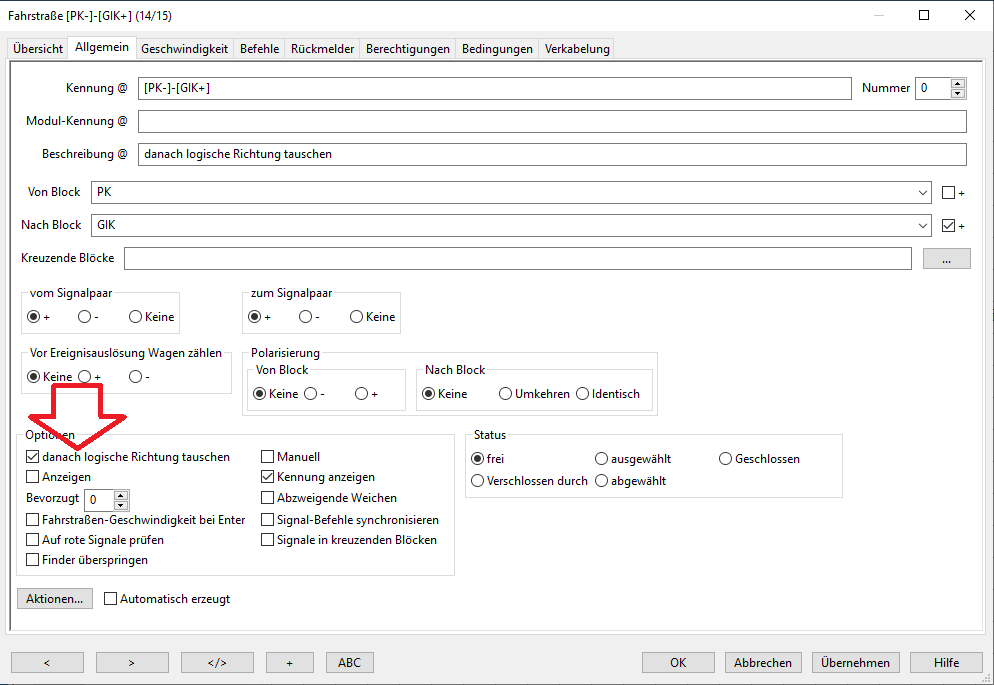Image resolution: width=994 pixels, height=685 pixels.
Task: Click the '+' add button at bottom
Action: [x=289, y=662]
